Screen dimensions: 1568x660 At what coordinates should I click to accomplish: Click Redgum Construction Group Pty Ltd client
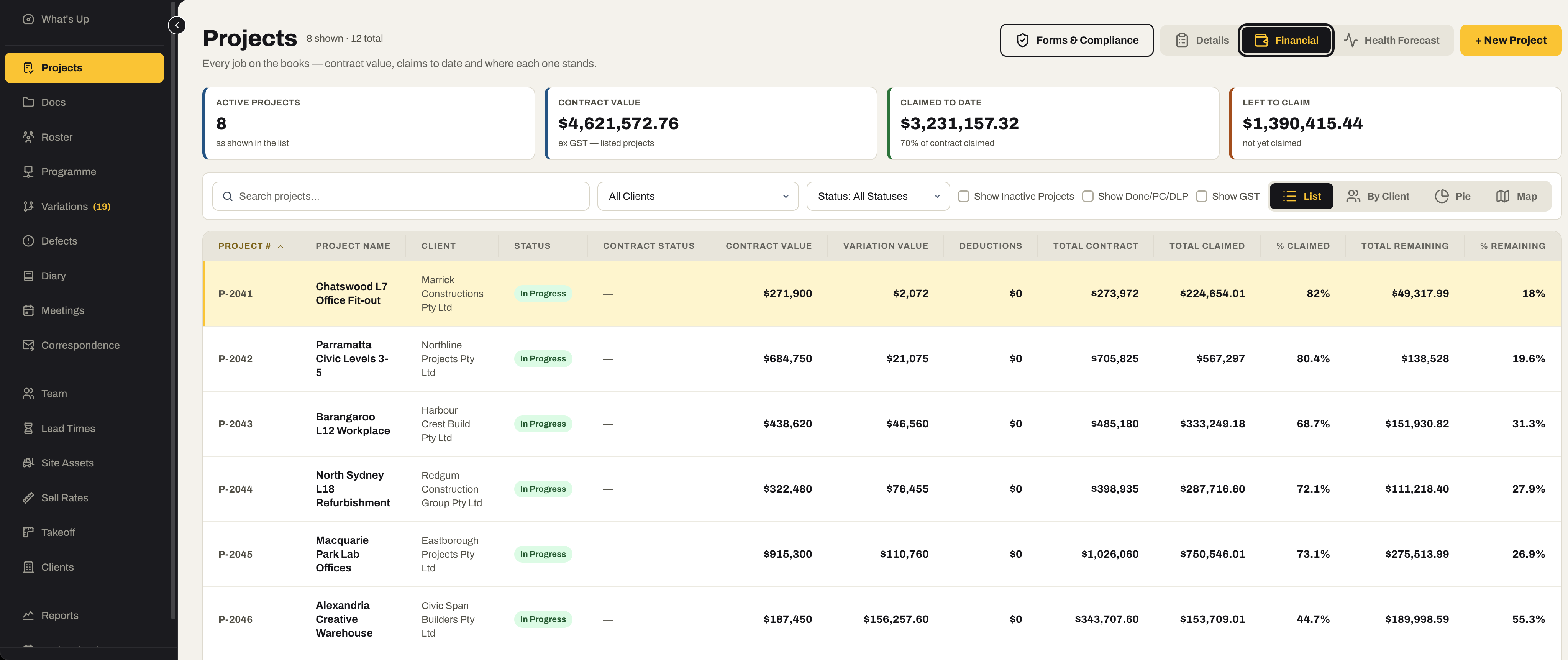451,489
